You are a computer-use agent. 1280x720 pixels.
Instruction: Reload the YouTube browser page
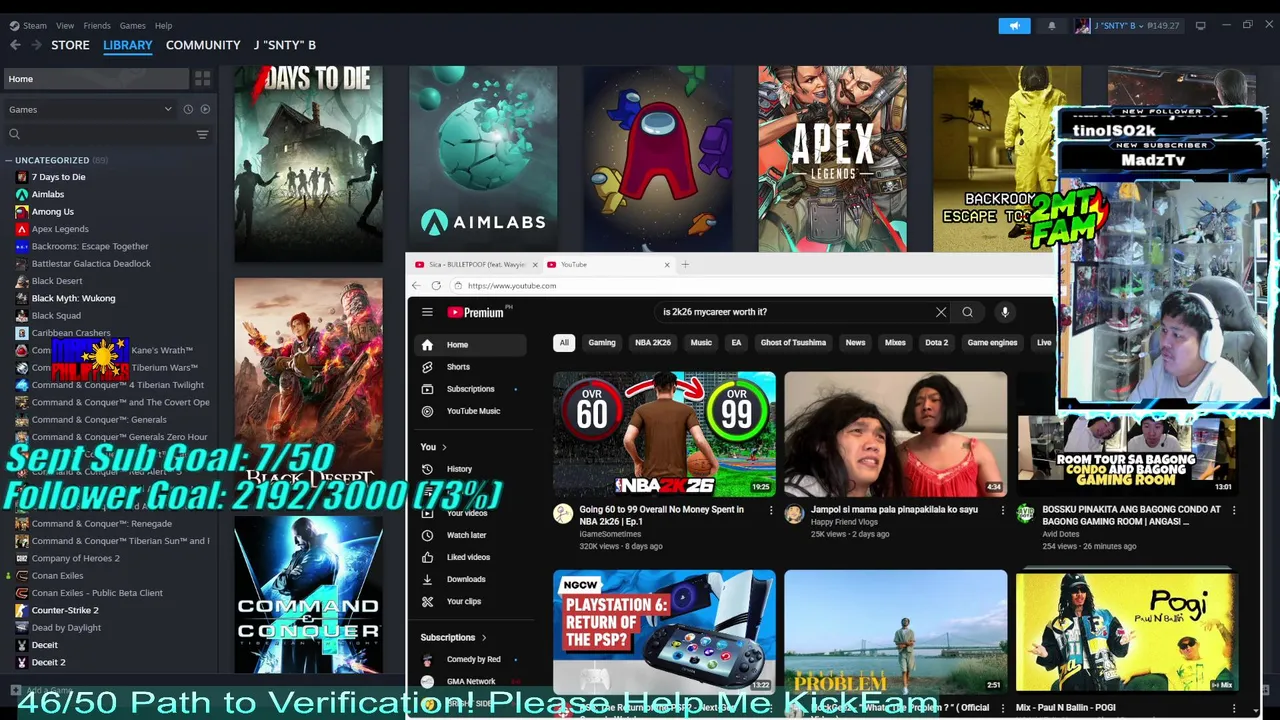coord(436,286)
